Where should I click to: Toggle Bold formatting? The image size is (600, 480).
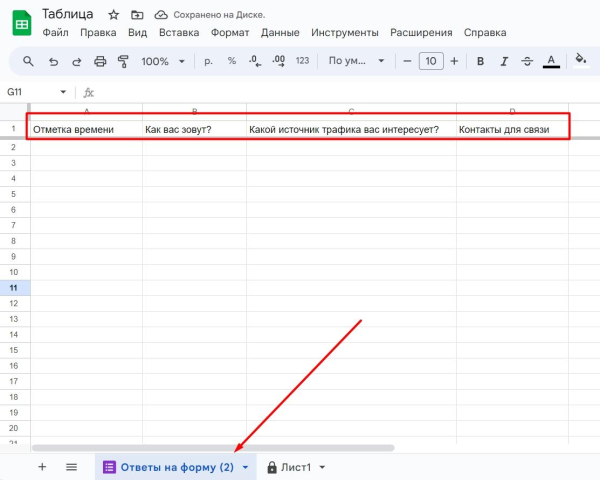click(480, 61)
